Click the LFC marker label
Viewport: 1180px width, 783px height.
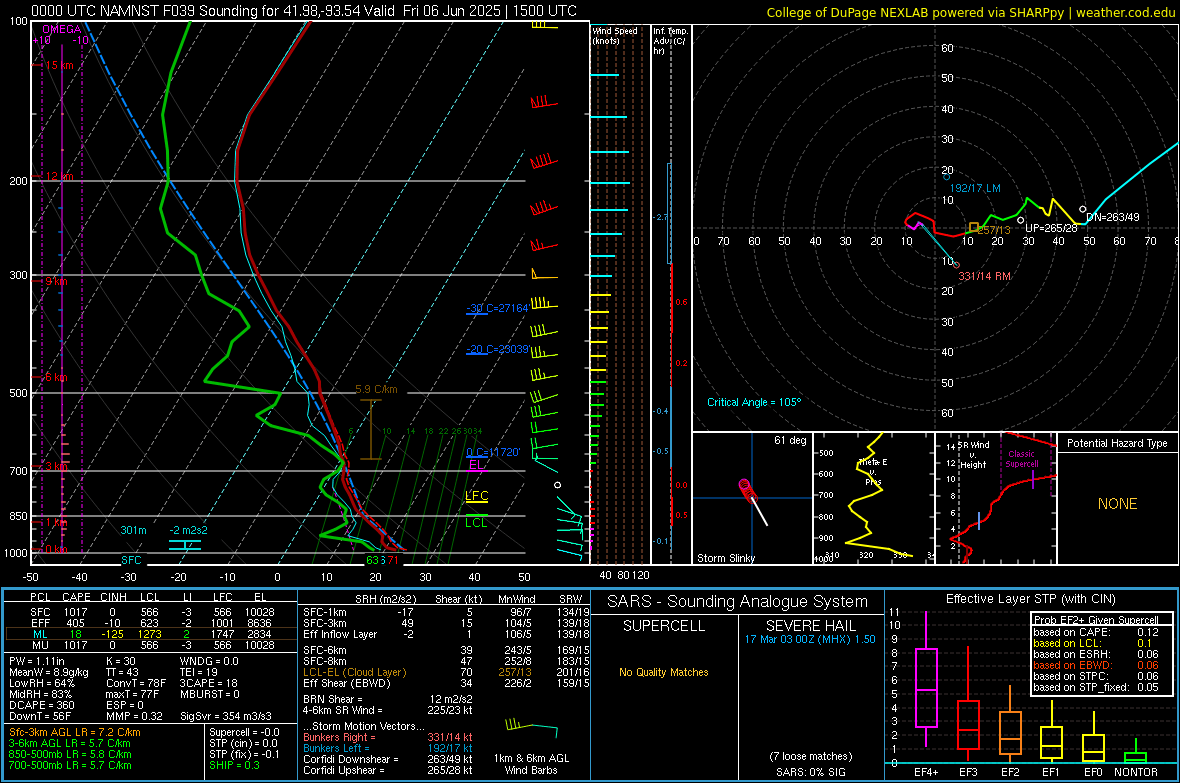(476, 495)
